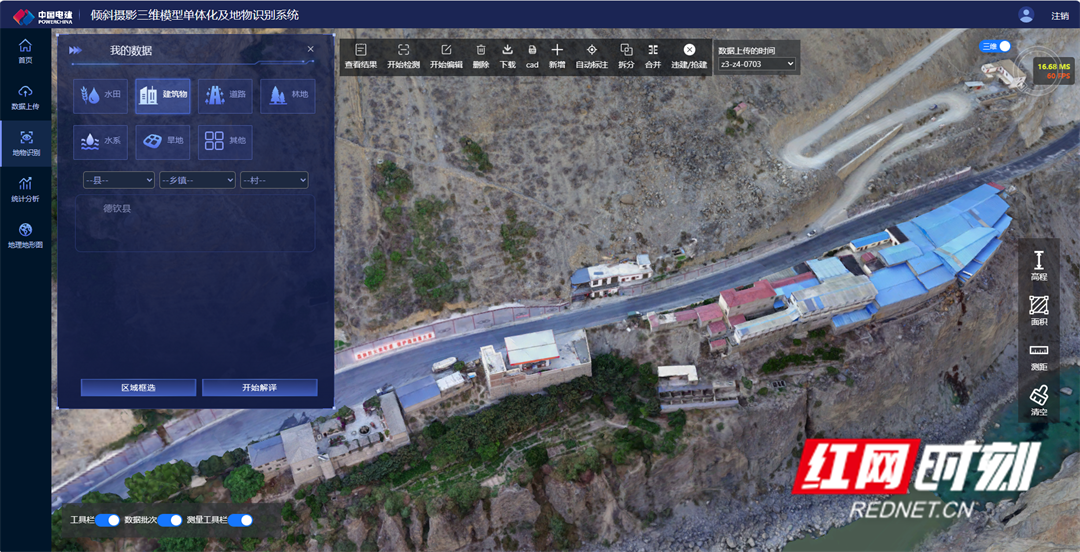Select the 水田 paddy field category
This screenshot has width=1080, height=552.
(x=101, y=96)
